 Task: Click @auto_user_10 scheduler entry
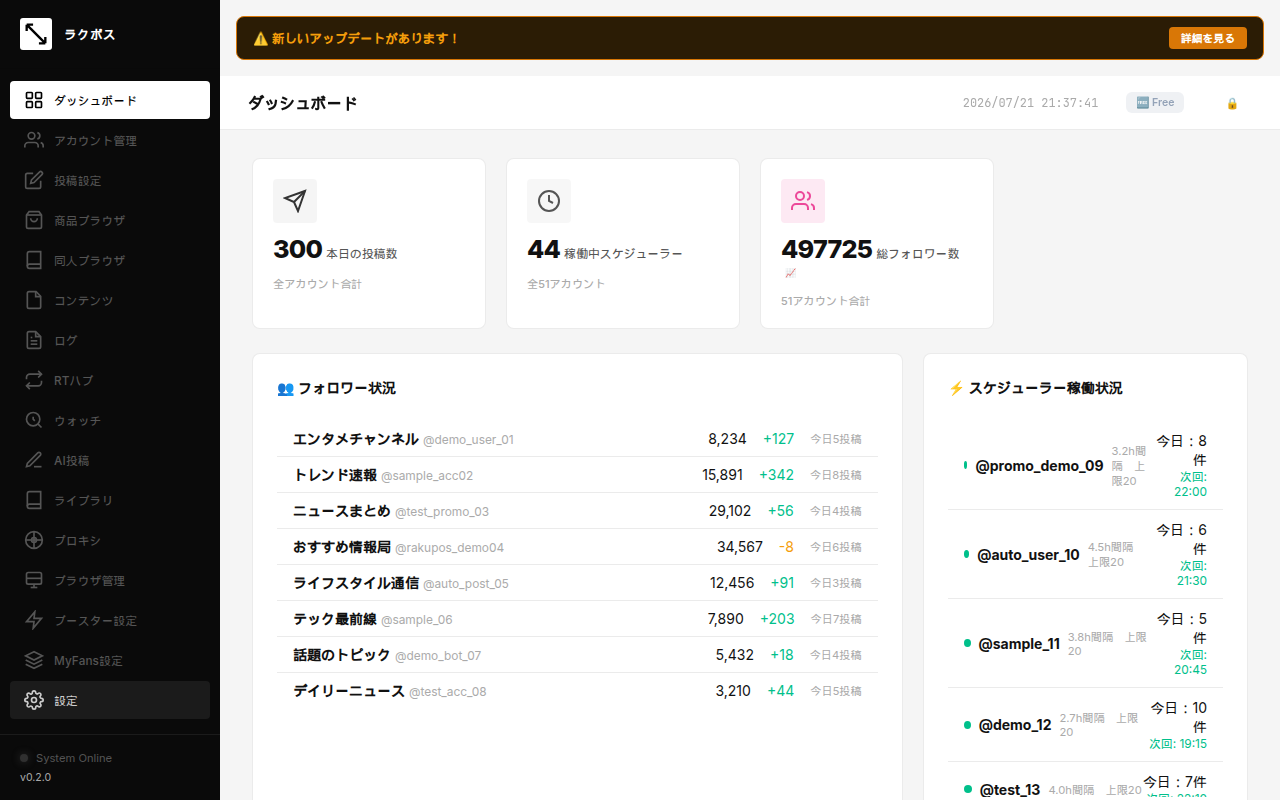(x=1085, y=554)
